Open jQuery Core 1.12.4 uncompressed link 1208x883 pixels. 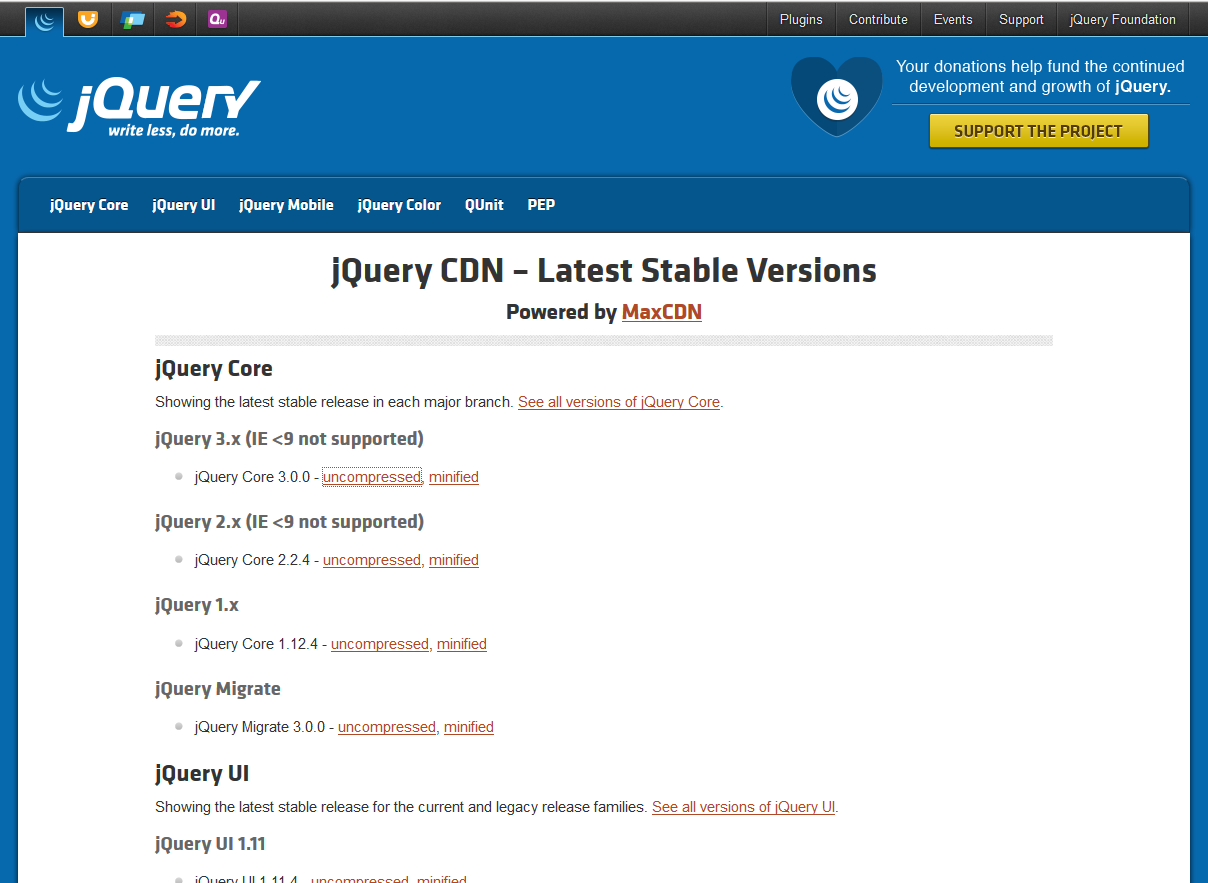pos(380,644)
